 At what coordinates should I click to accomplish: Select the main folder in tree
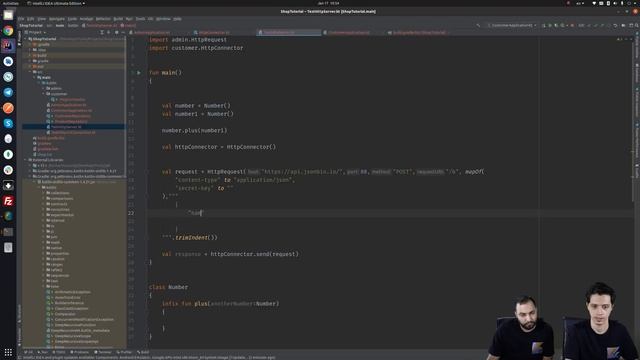click(73, 77)
